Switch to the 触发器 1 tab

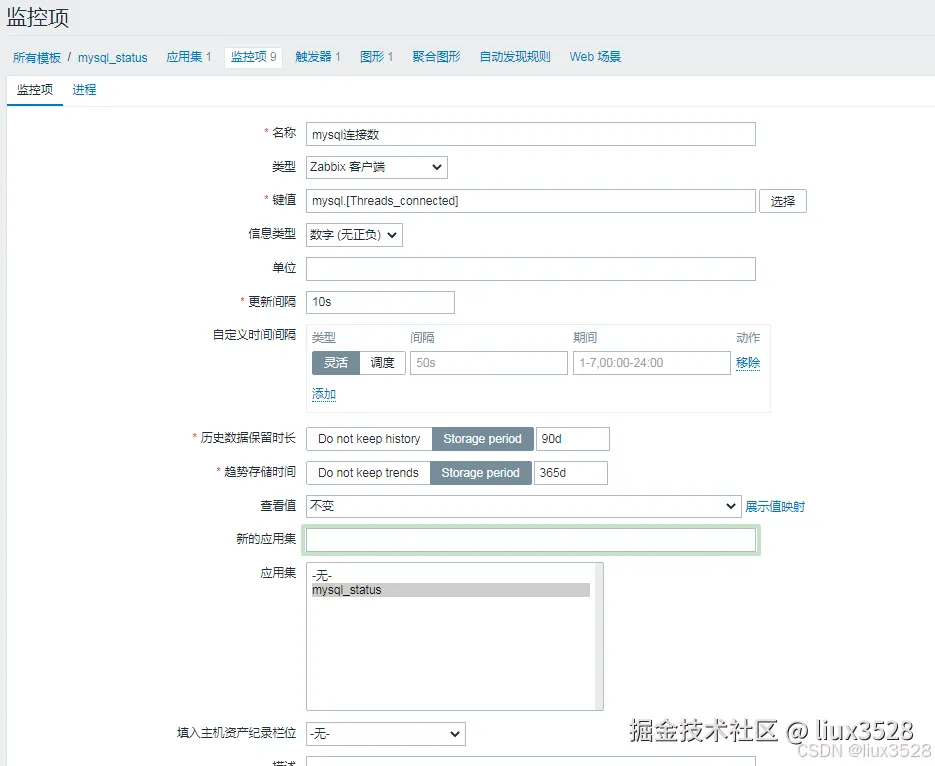click(318, 57)
